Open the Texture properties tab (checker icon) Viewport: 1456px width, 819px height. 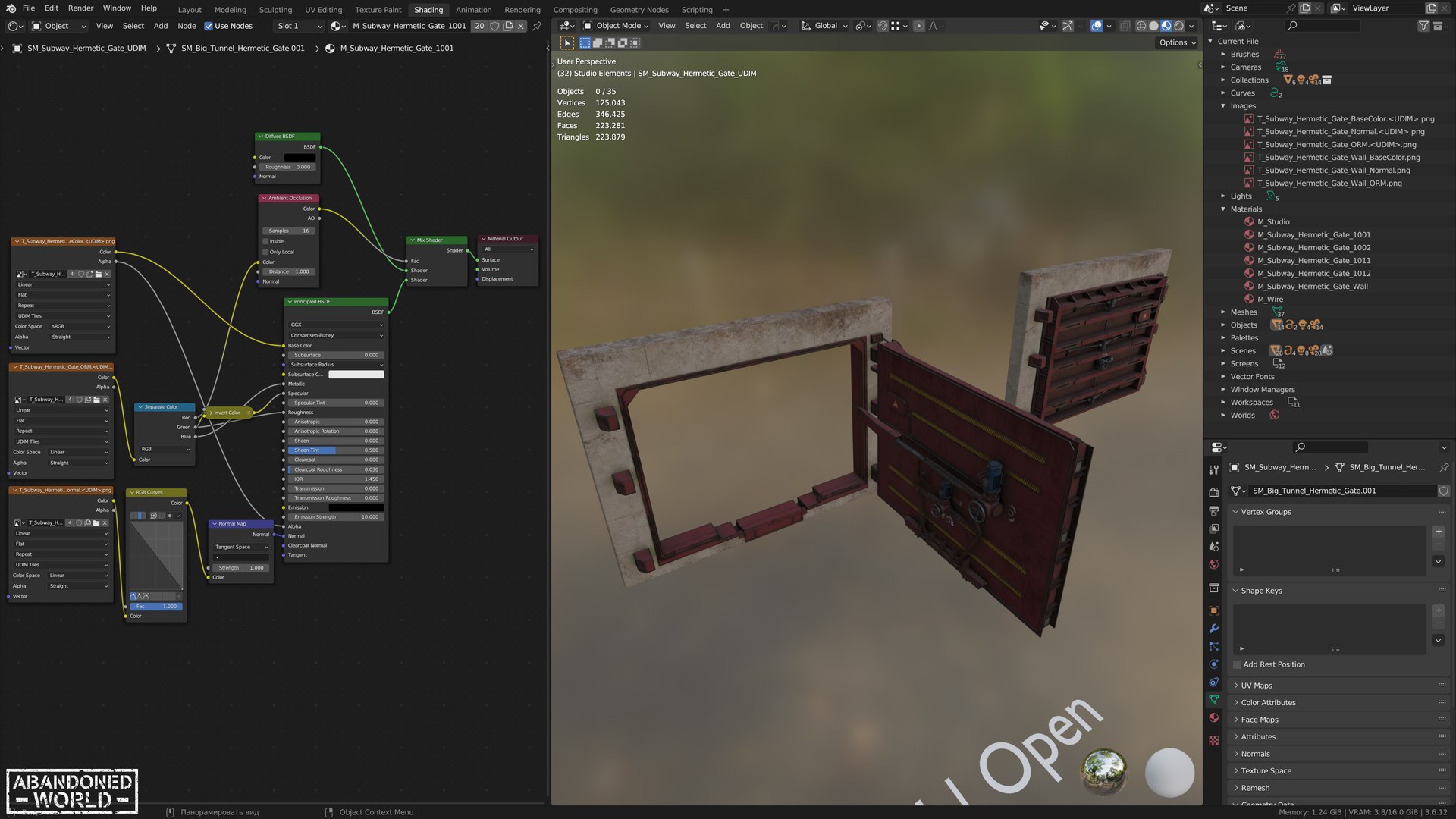click(1214, 740)
